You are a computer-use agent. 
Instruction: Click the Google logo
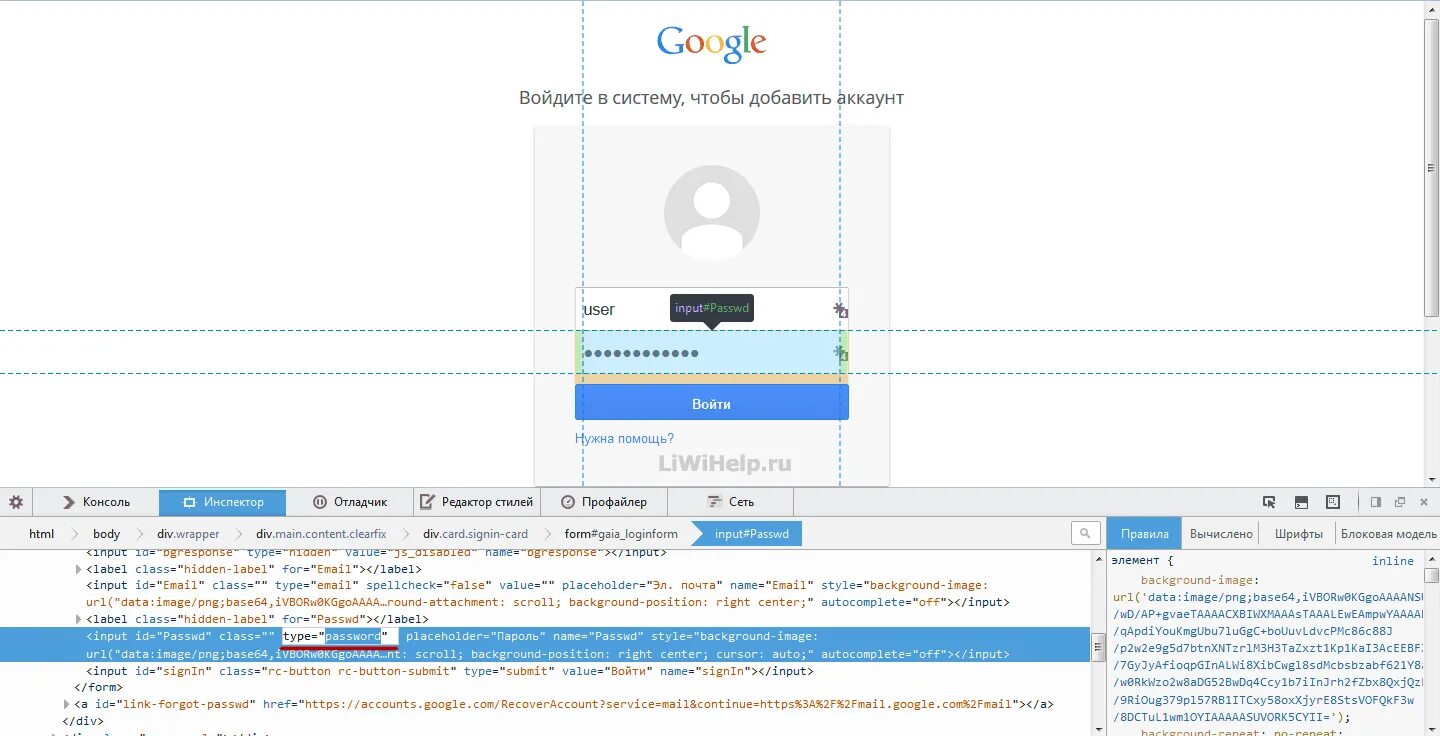(711, 44)
